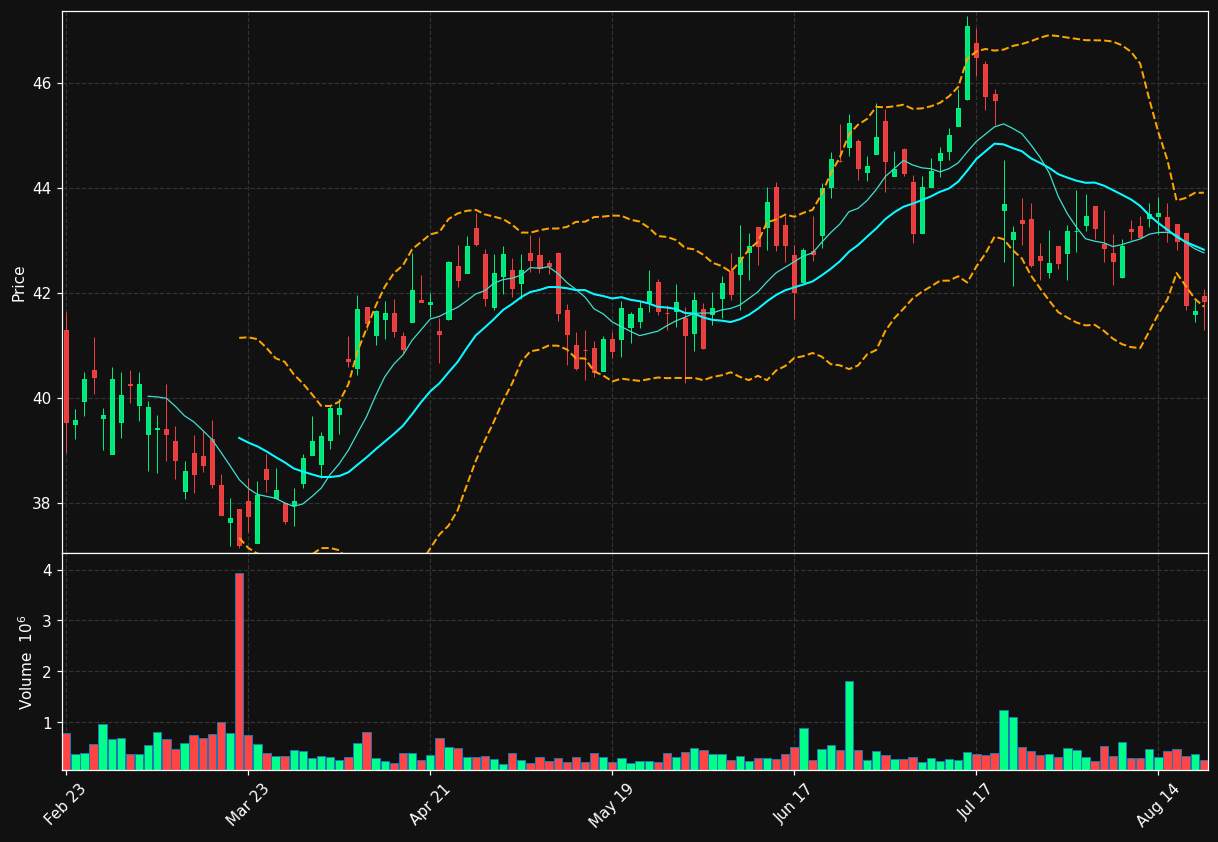Image resolution: width=1218 pixels, height=842 pixels.
Task: Click the "Volume 10⁶" axis label
Action: coord(26,662)
